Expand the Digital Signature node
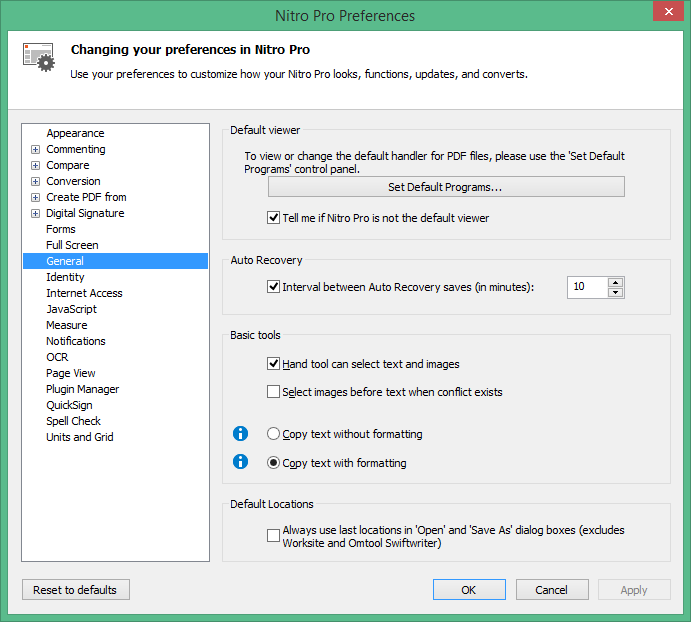The width and height of the screenshot is (691, 622). (x=35, y=213)
